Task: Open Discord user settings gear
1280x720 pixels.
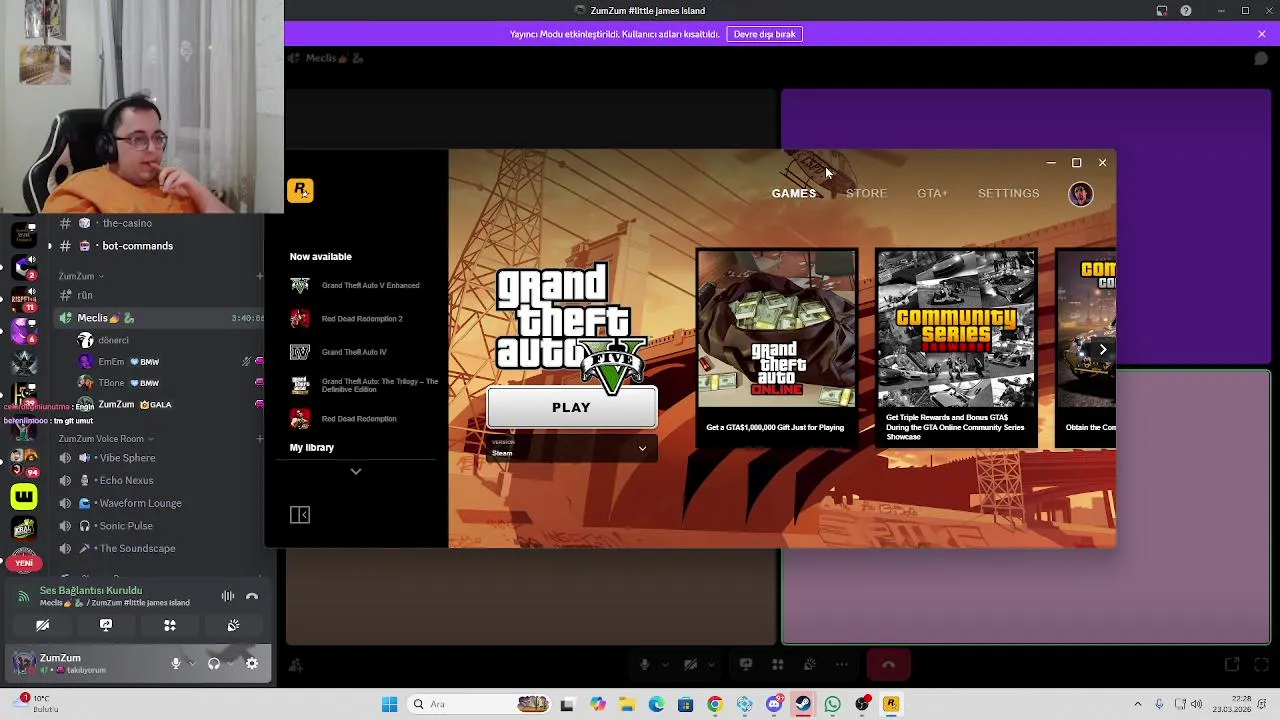Action: click(x=252, y=663)
